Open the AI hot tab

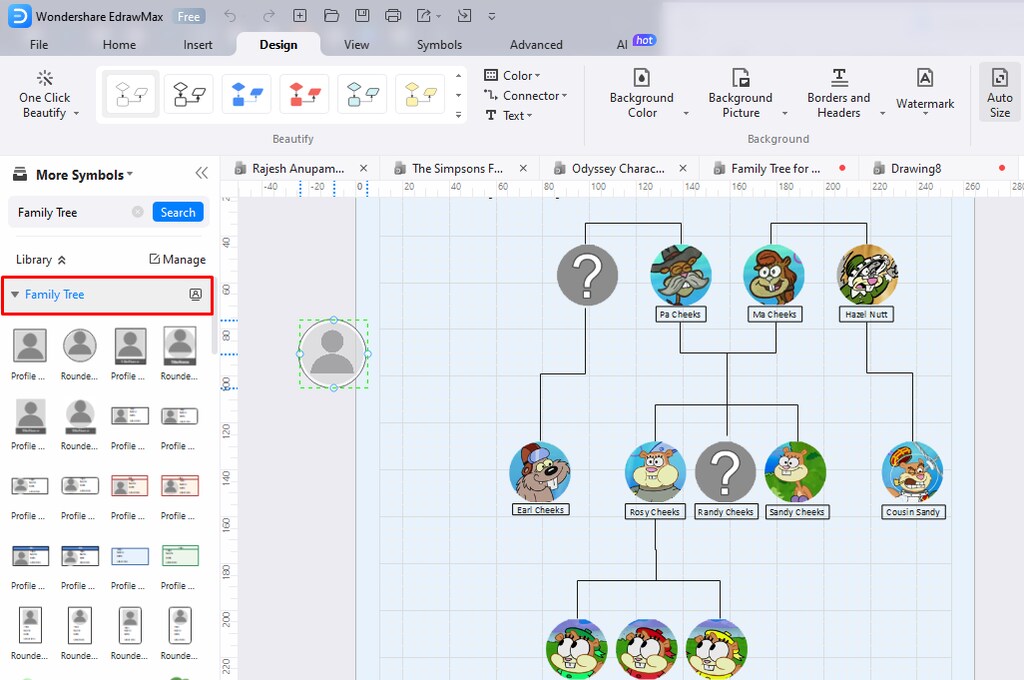pyautogui.click(x=635, y=43)
